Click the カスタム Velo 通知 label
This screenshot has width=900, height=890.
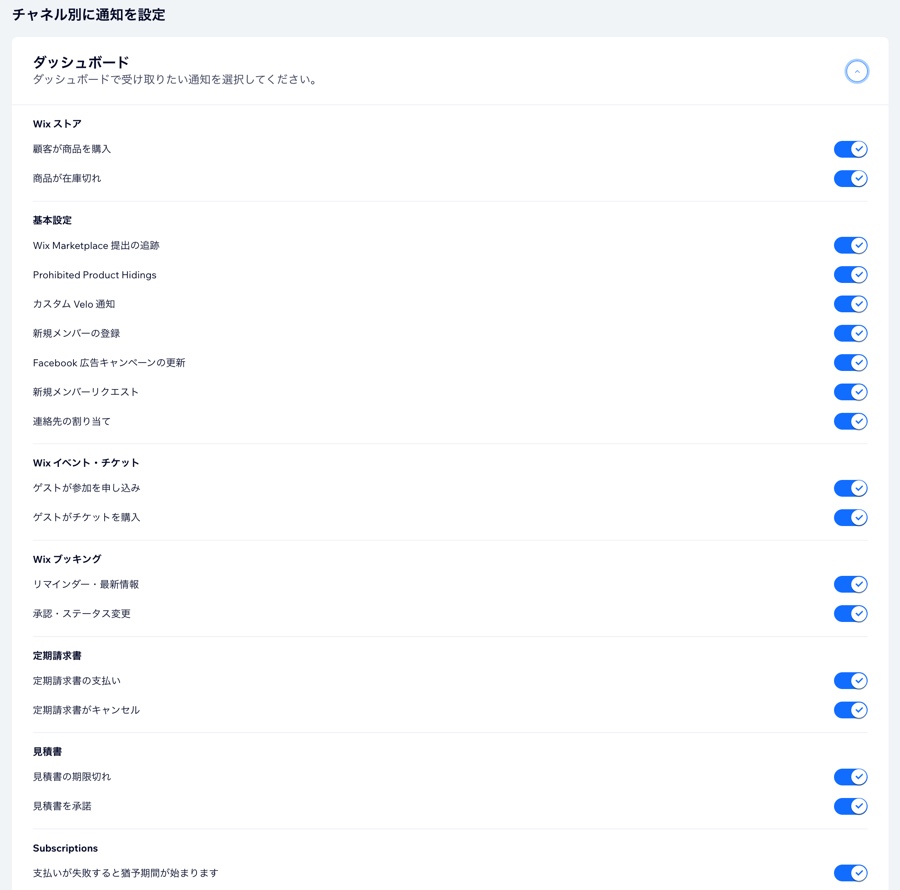click(74, 304)
